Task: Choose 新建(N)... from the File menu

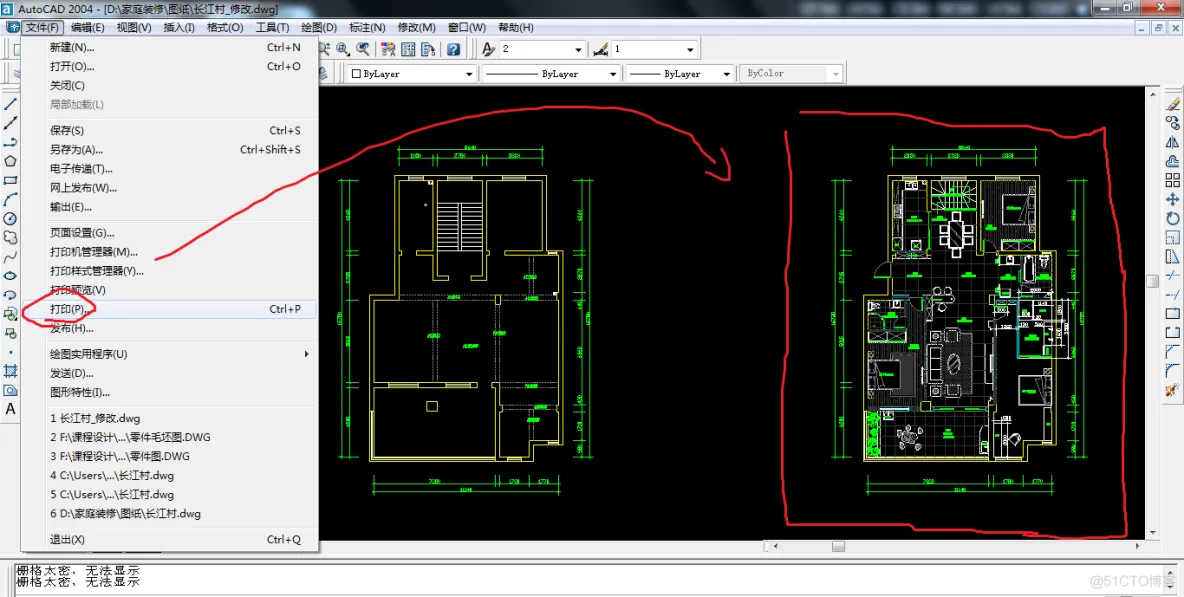Action: click(170, 47)
